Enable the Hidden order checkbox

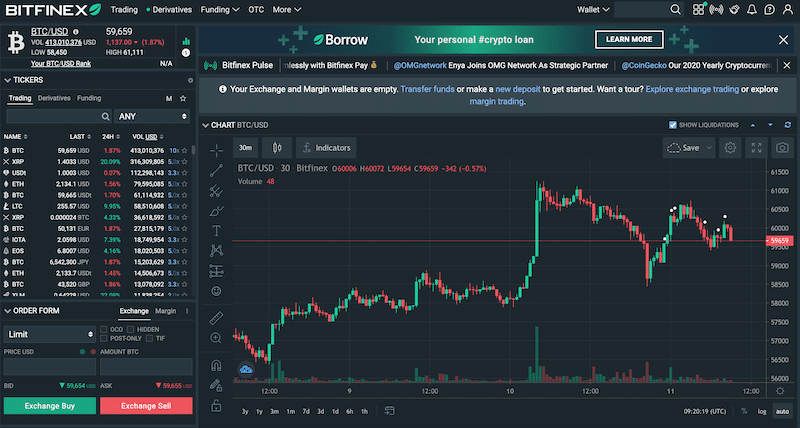131,330
